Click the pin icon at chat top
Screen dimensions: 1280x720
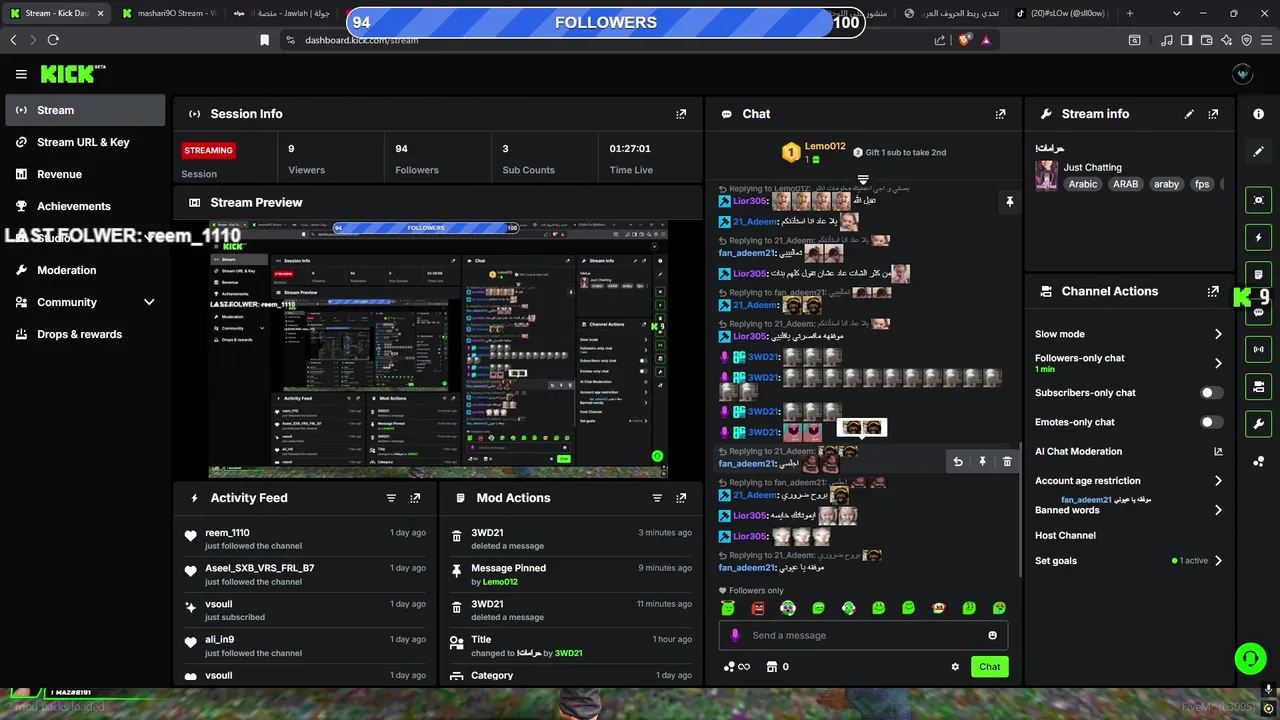point(1009,202)
